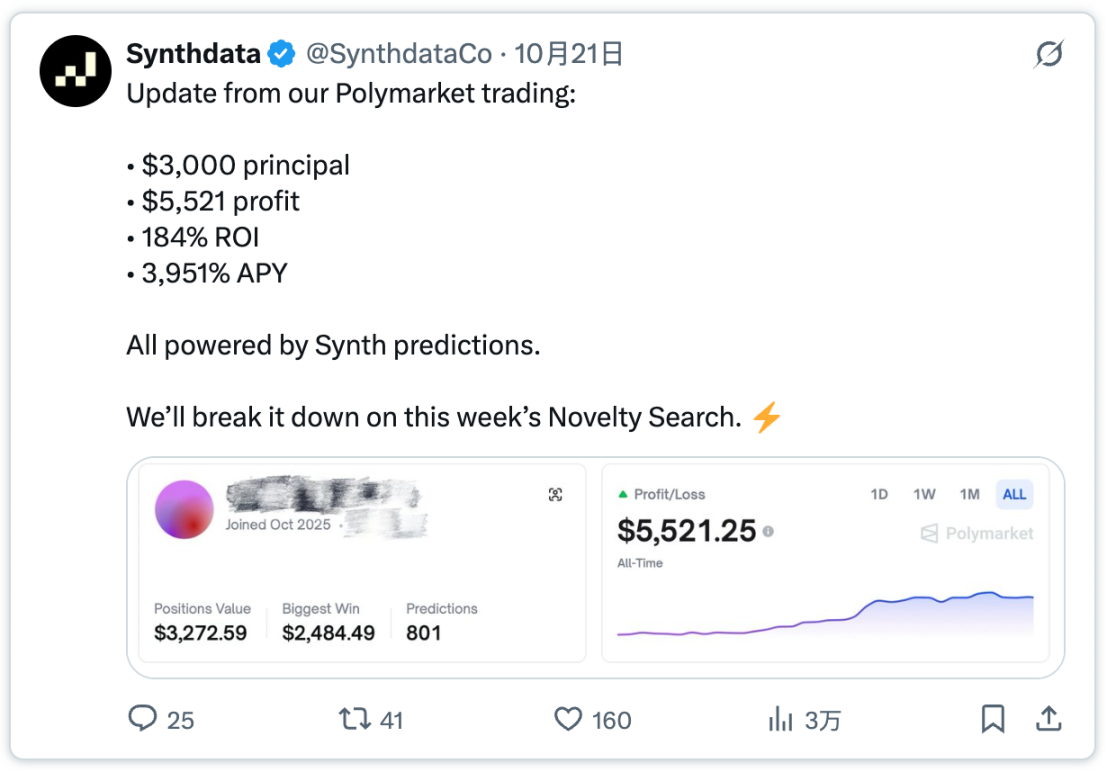Click the Synthdata display name

pos(193,54)
